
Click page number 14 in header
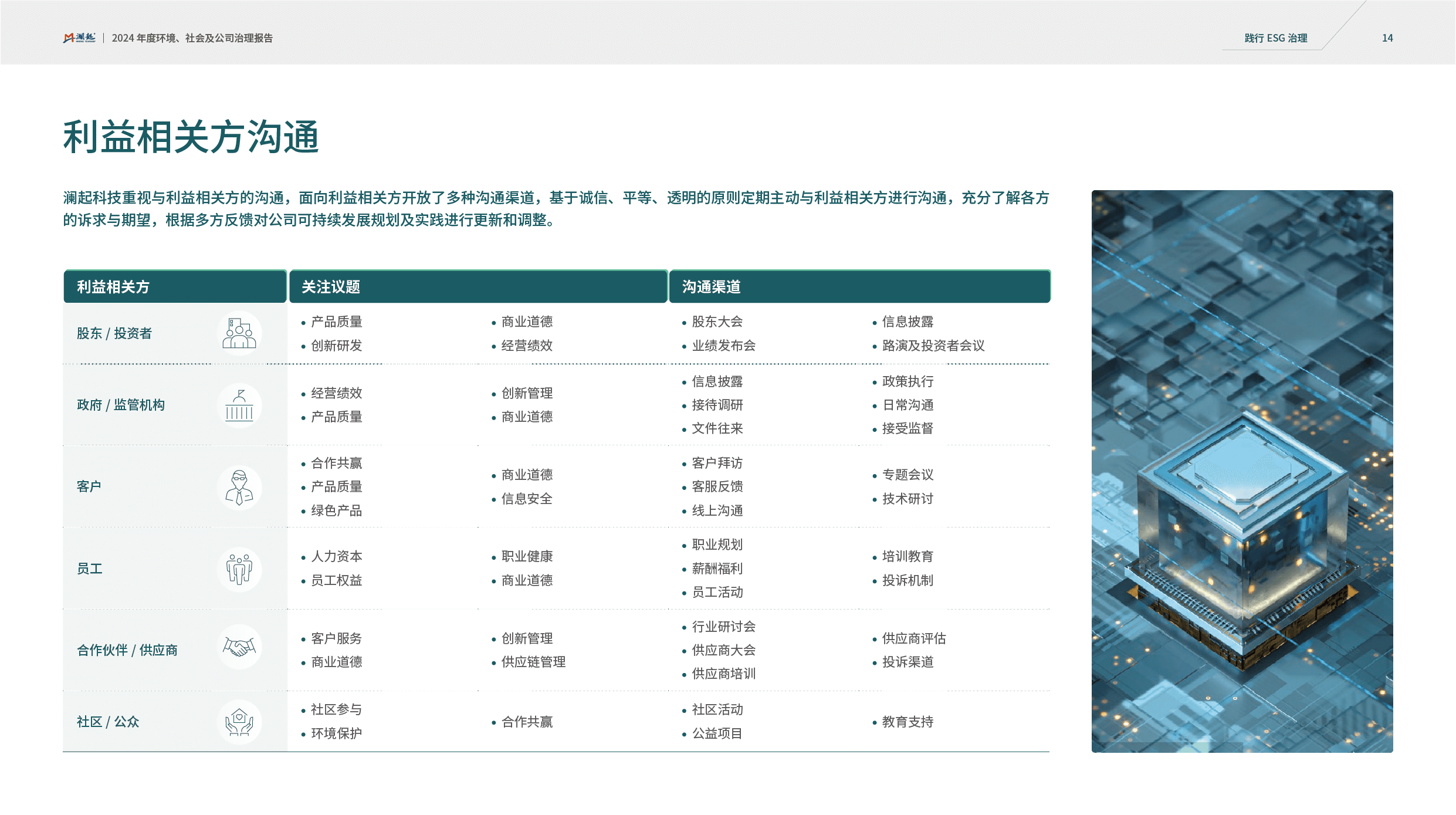click(x=1387, y=38)
